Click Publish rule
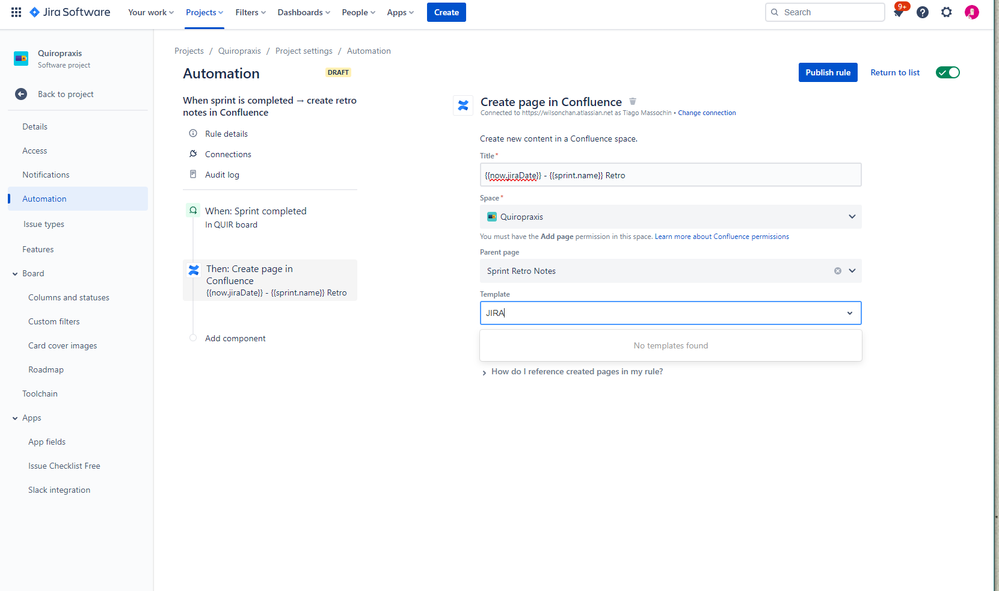The height and width of the screenshot is (591, 999). click(828, 73)
